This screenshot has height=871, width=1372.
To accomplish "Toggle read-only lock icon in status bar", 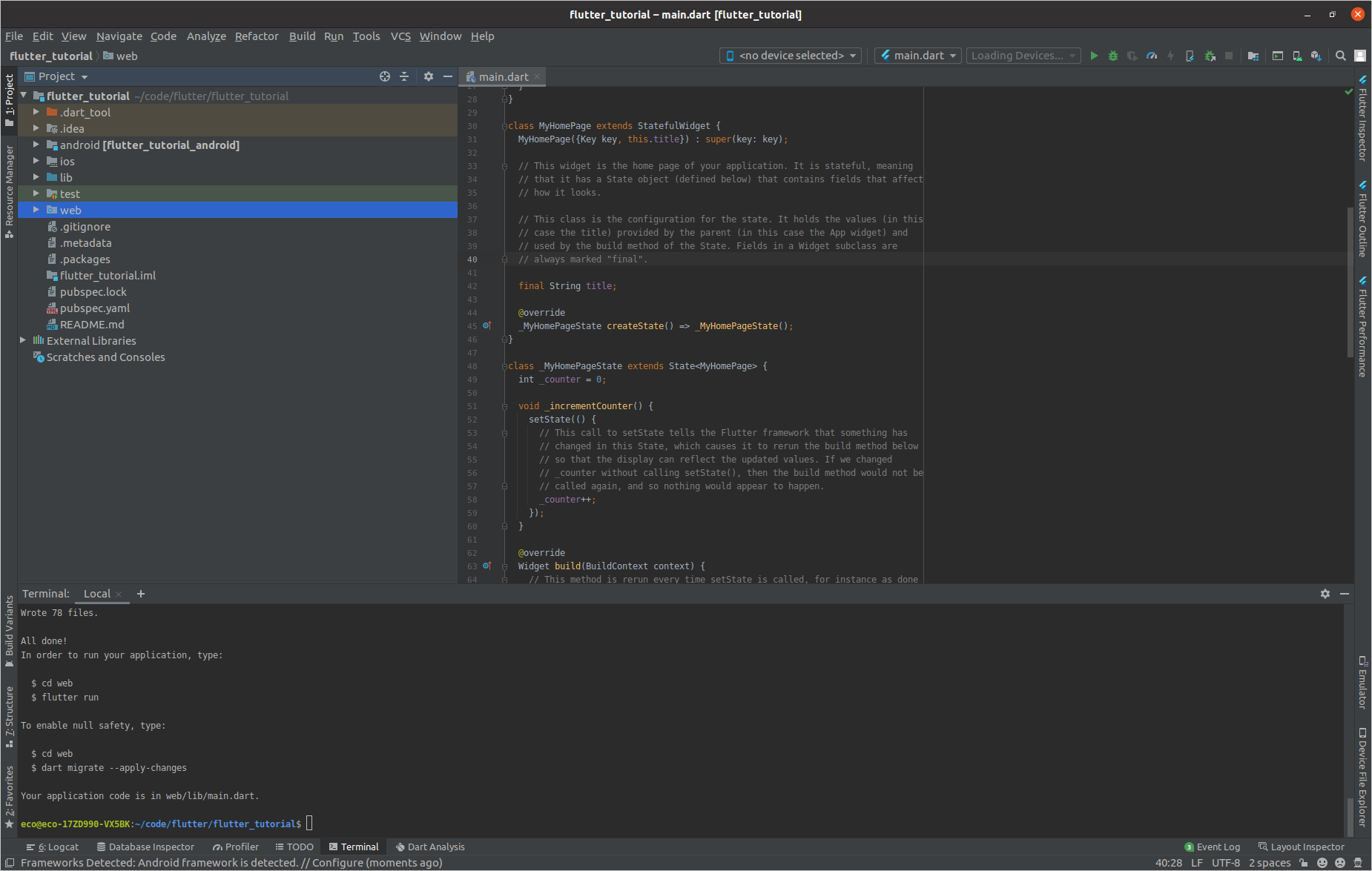I will (x=1303, y=863).
